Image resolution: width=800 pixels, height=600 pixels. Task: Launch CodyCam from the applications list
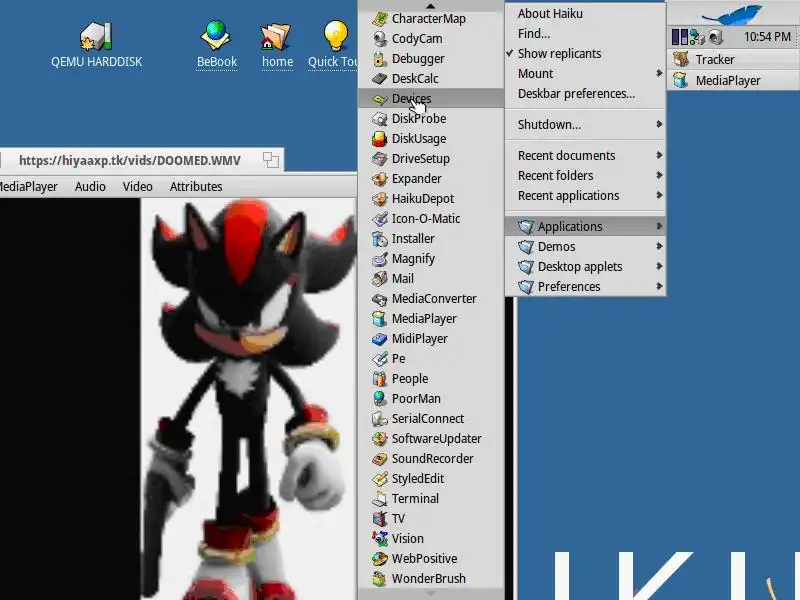coord(380,39)
